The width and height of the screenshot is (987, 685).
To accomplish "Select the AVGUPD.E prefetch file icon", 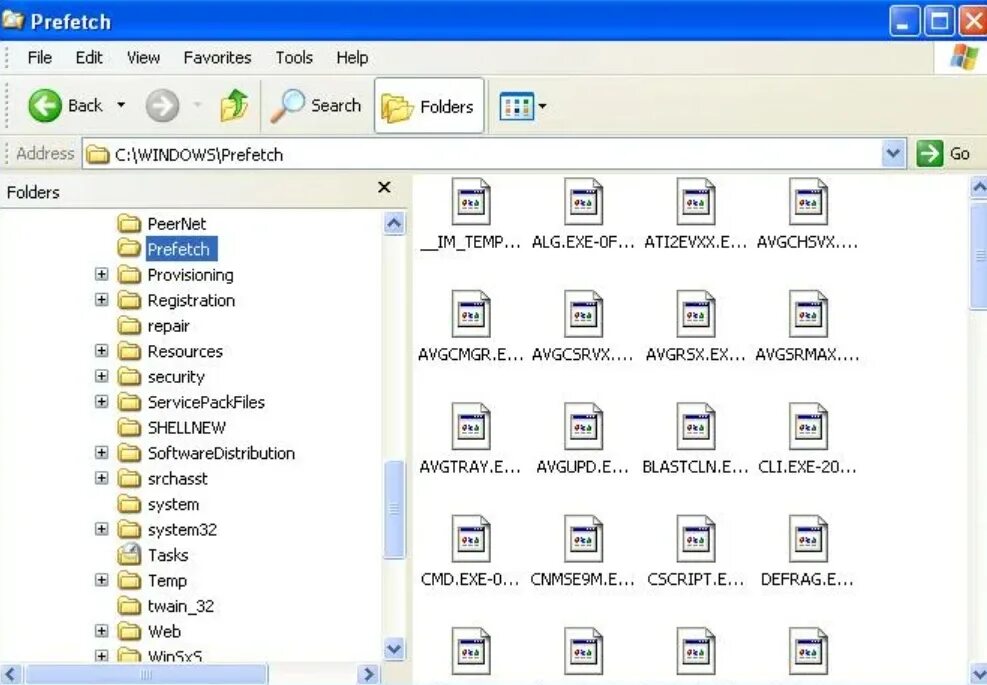I will pos(583,427).
